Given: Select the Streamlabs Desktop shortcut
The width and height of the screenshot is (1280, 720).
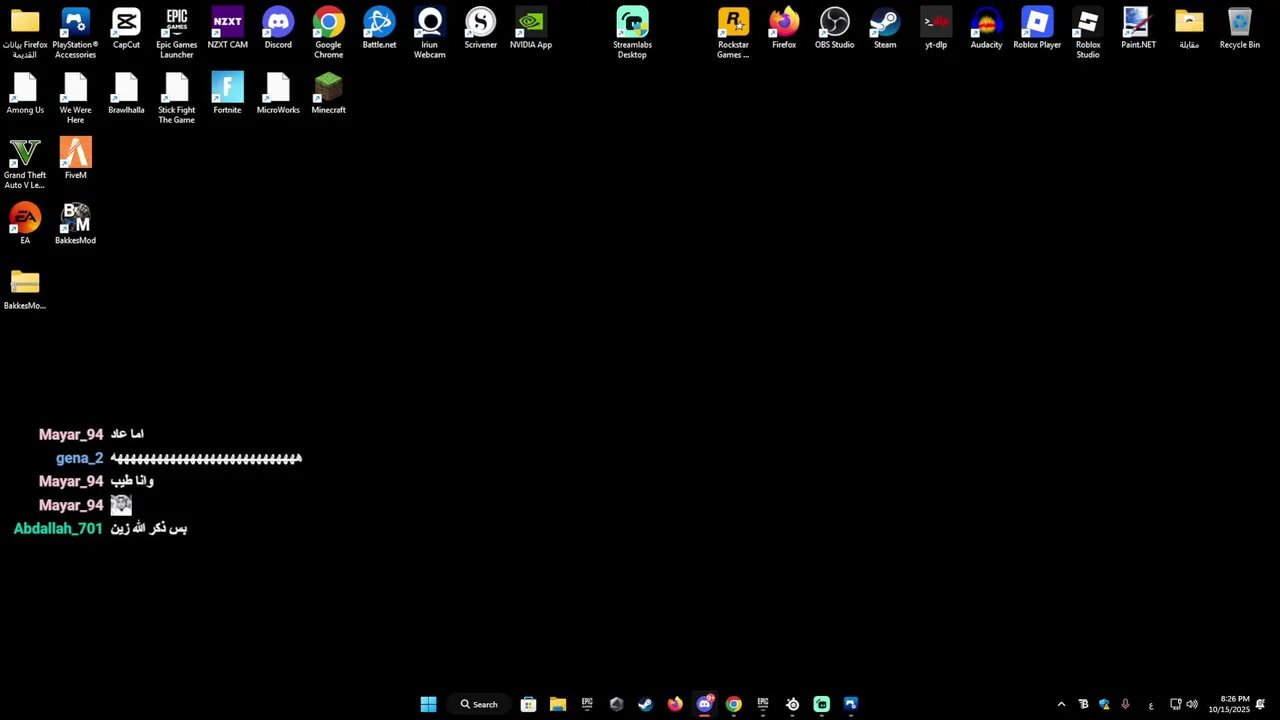Looking at the screenshot, I should tap(632, 33).
